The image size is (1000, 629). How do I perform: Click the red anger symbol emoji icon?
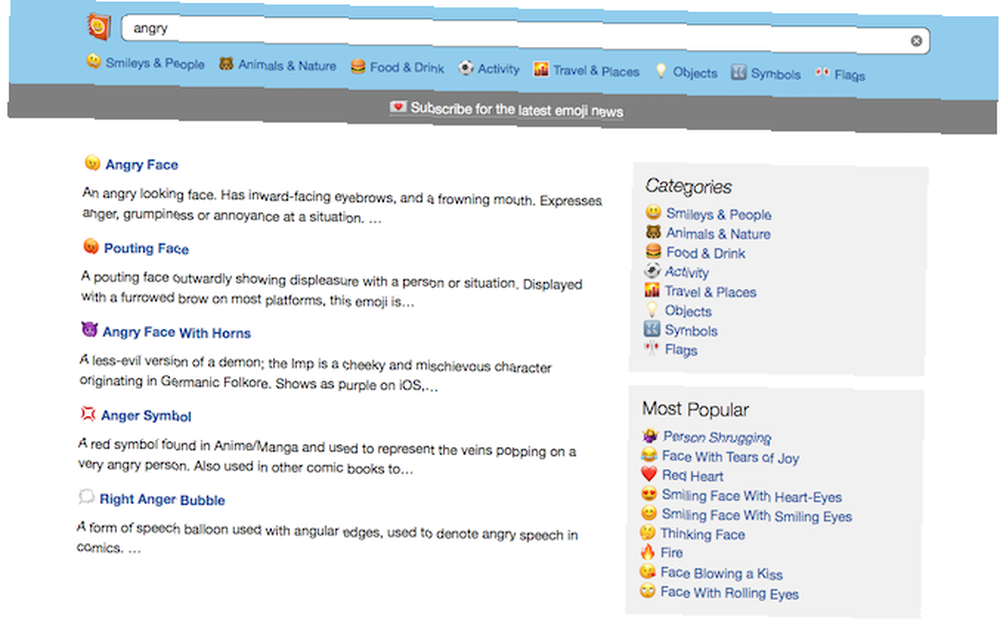(x=87, y=413)
